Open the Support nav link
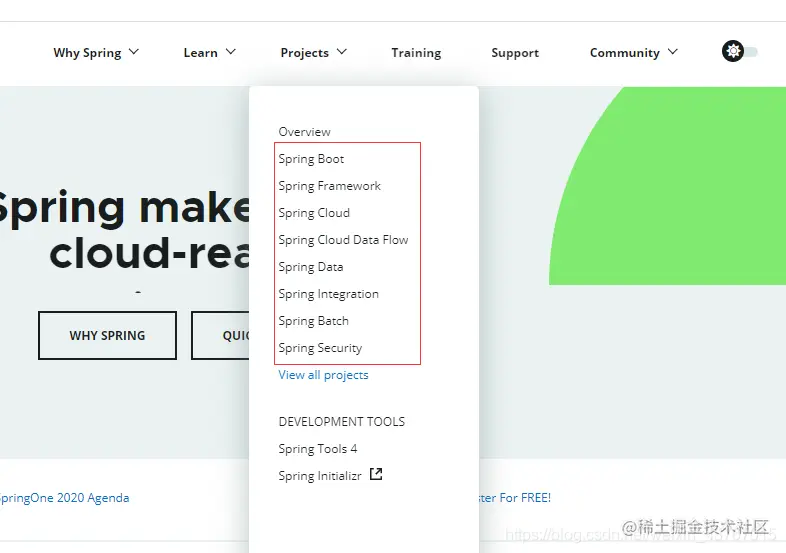Image resolution: width=786 pixels, height=553 pixels. pyautogui.click(x=515, y=53)
